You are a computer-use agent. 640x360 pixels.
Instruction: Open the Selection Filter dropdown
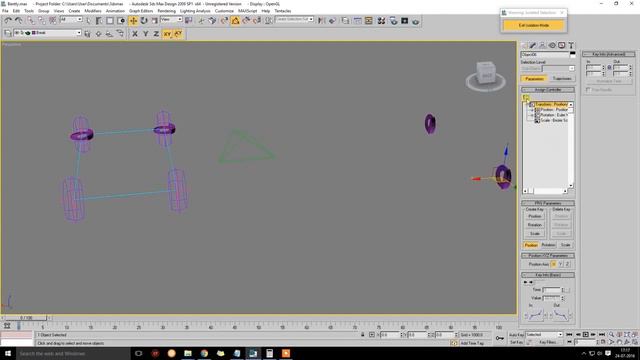(x=71, y=20)
